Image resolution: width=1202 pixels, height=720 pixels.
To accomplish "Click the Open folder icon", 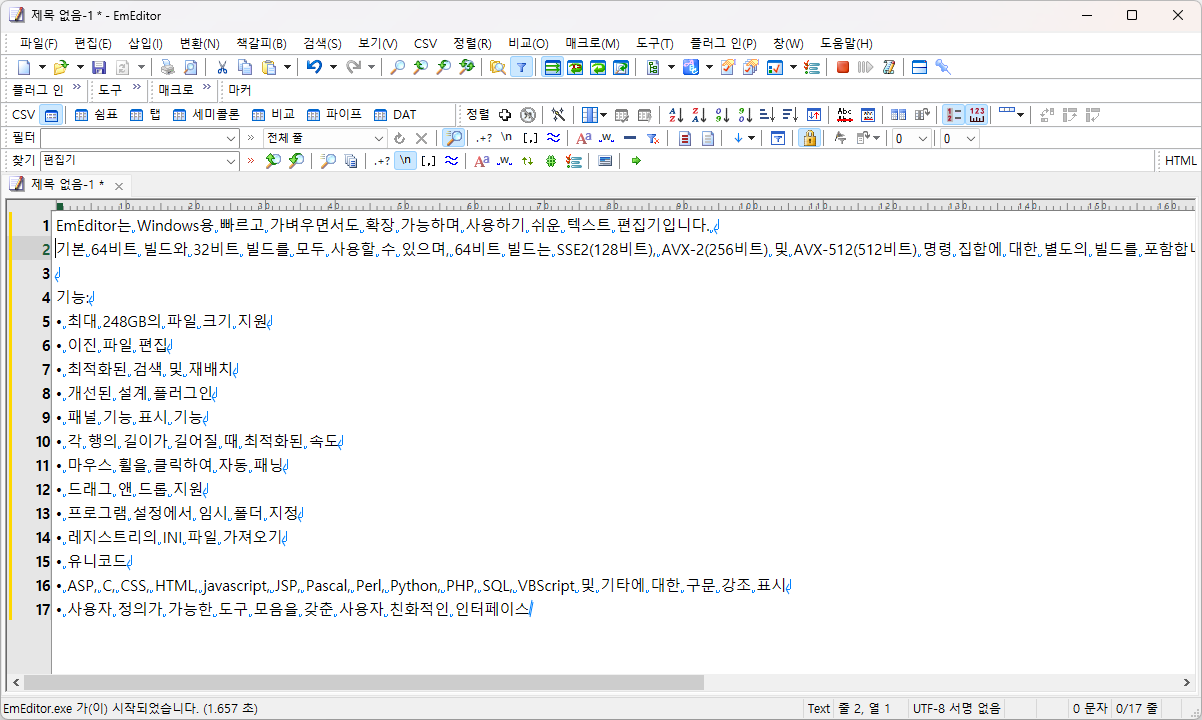I will click(60, 67).
